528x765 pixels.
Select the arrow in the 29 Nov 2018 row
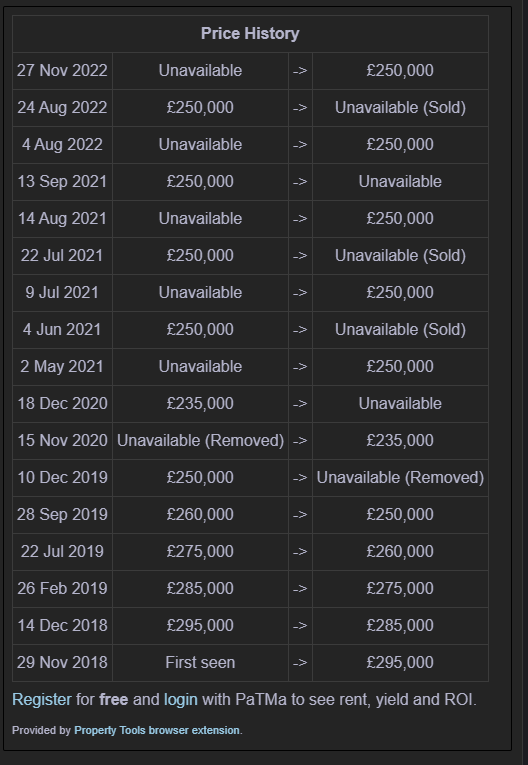300,663
